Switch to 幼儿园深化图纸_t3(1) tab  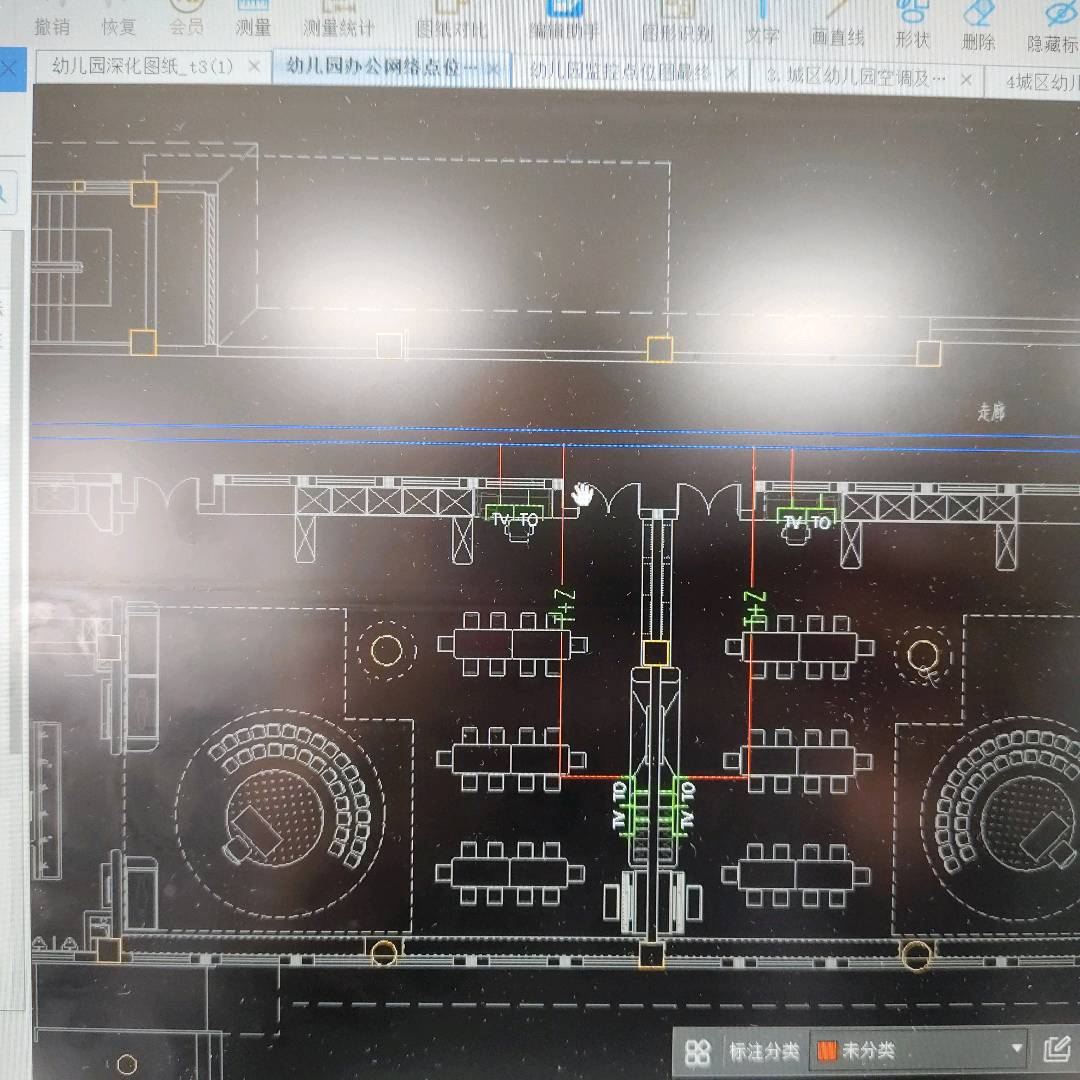click(x=143, y=66)
